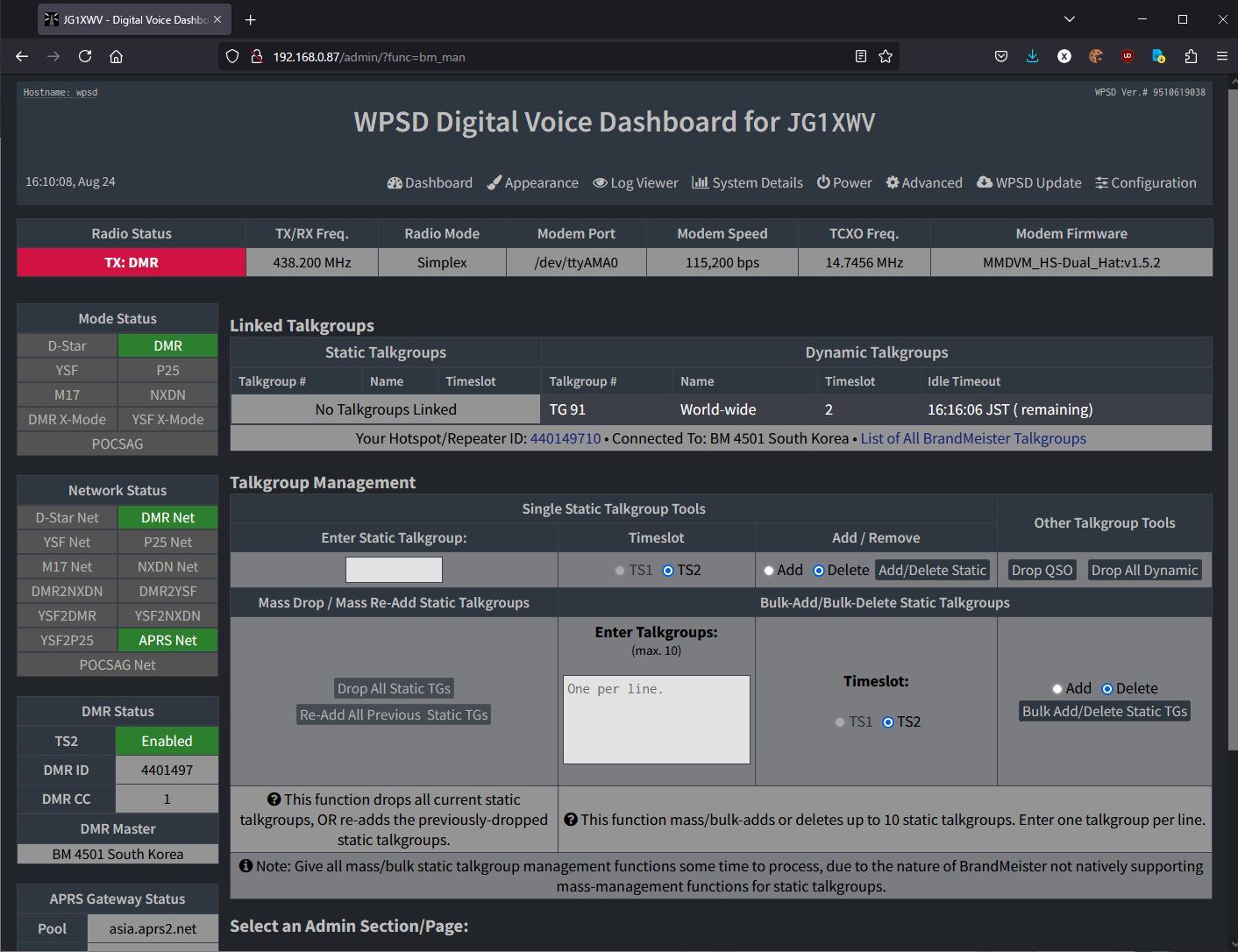Click the TG 91 dynamic talkgroup cell
Screen dimensions: 1238x952
(607, 409)
